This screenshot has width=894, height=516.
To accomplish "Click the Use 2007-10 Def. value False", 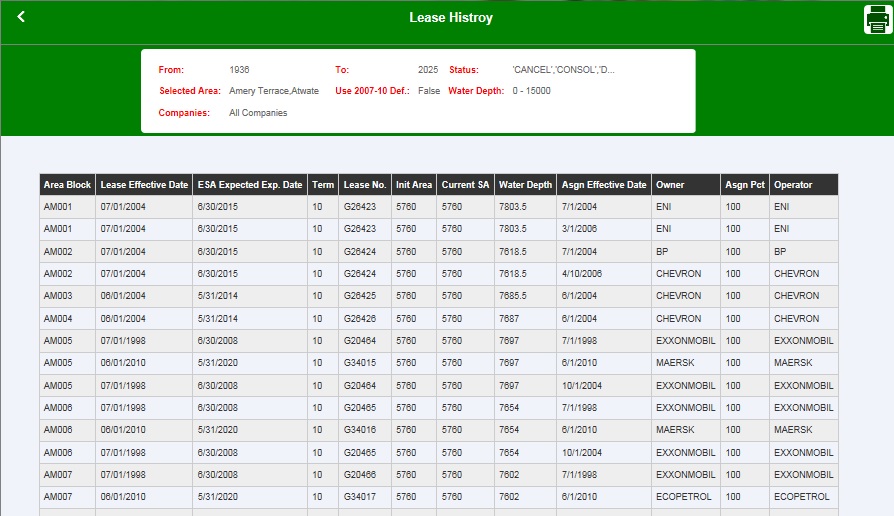I will click(x=429, y=91).
